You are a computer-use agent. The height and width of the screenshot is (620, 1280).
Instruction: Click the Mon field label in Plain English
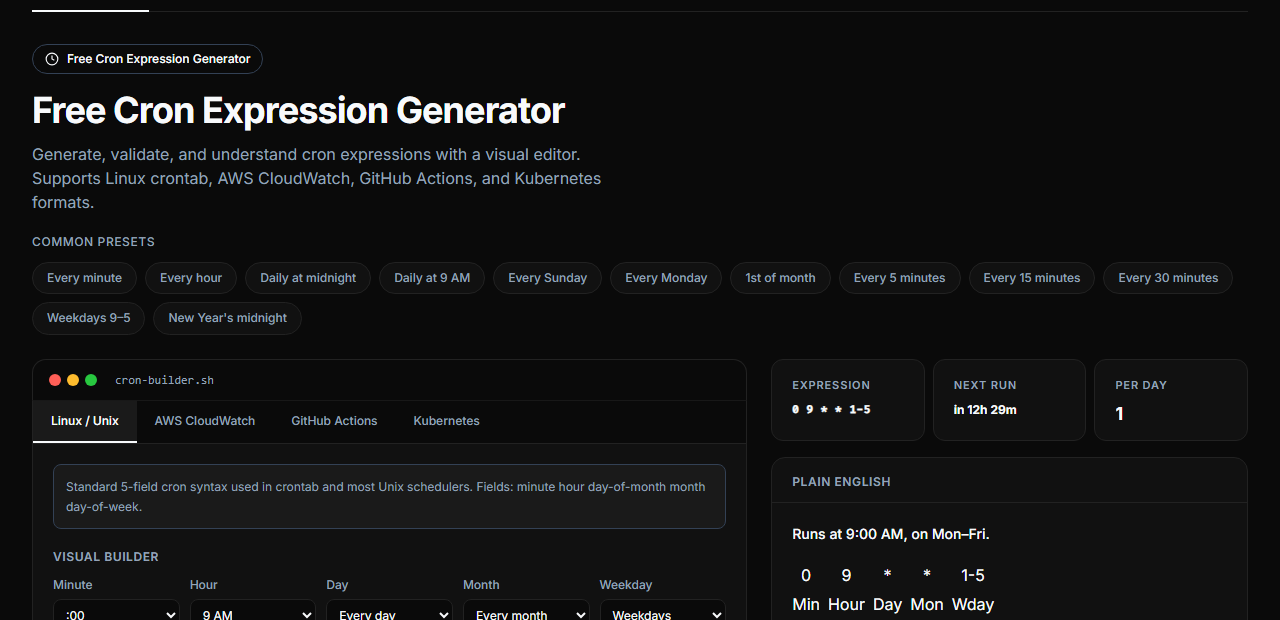(927, 604)
